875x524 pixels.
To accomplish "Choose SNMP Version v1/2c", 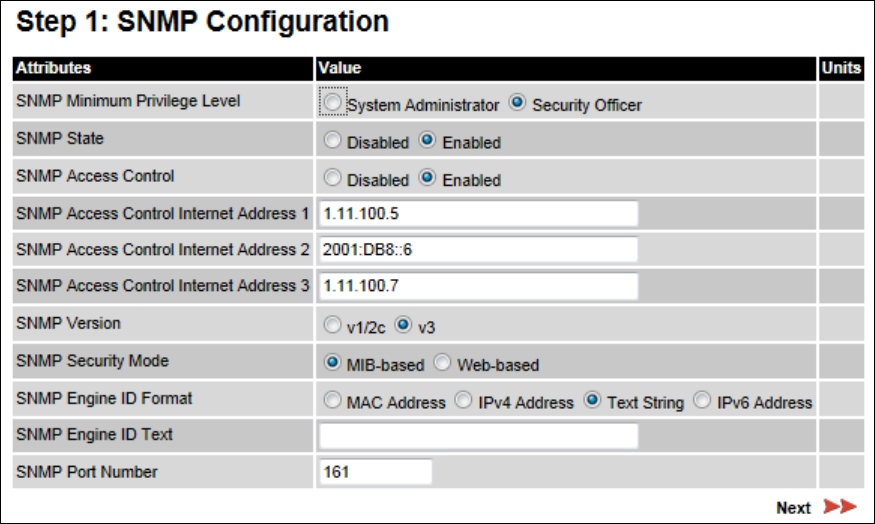I will point(332,324).
